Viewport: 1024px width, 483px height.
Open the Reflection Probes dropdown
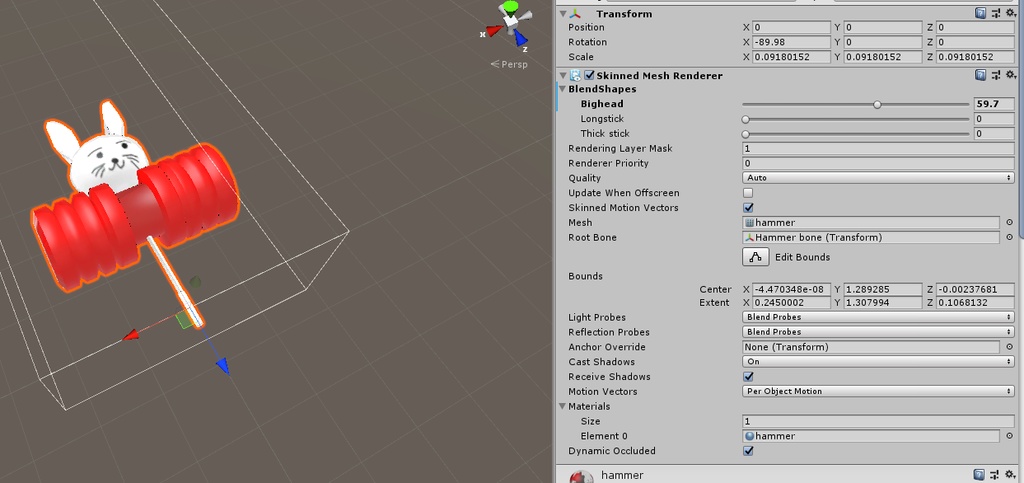878,332
